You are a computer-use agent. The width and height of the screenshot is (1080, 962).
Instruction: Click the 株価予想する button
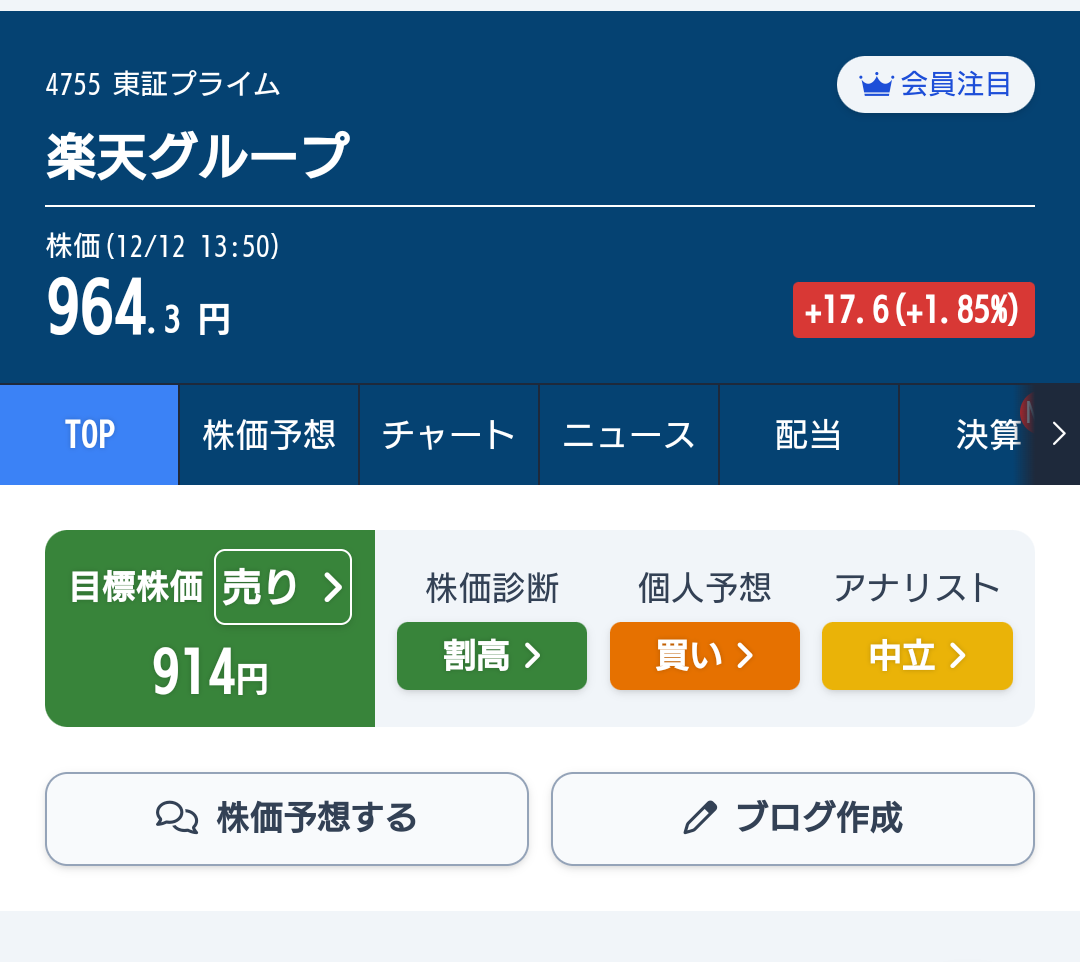click(287, 818)
